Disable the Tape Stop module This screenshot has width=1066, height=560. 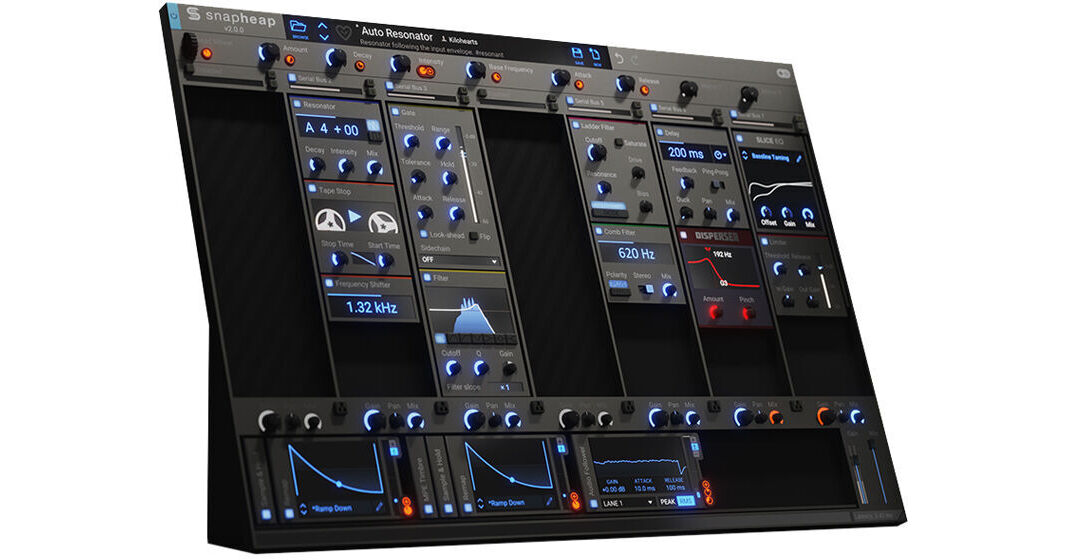312,189
